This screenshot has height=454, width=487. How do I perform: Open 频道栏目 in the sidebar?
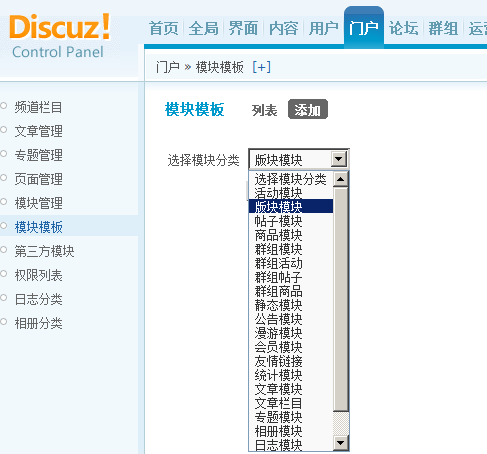(38, 107)
